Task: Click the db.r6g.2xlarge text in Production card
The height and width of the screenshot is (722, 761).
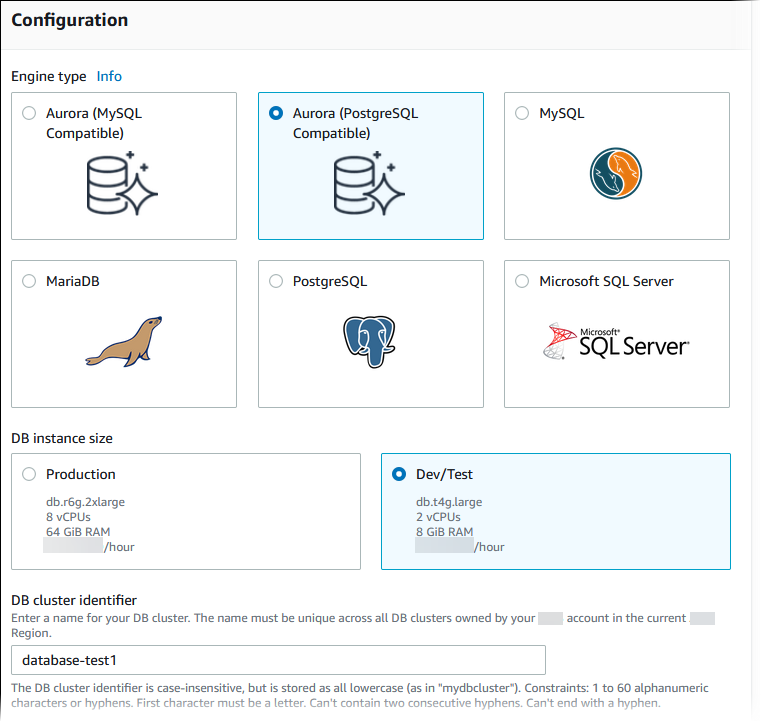Action: [x=85, y=502]
